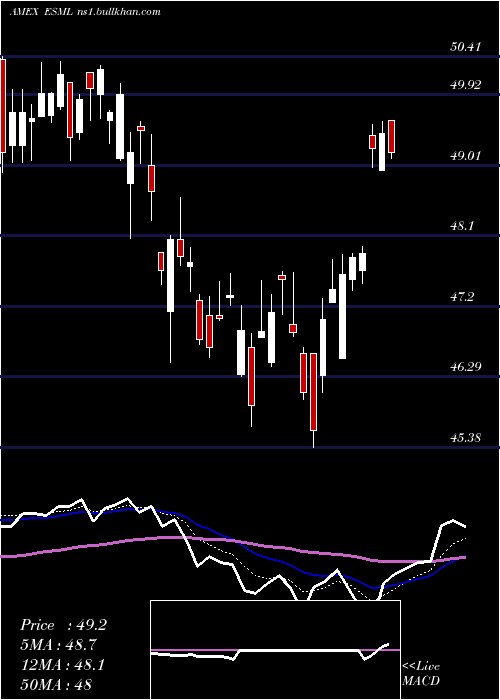The image size is (500, 700).
Task: Click the 45.38 price level label
Action: pos(466,437)
